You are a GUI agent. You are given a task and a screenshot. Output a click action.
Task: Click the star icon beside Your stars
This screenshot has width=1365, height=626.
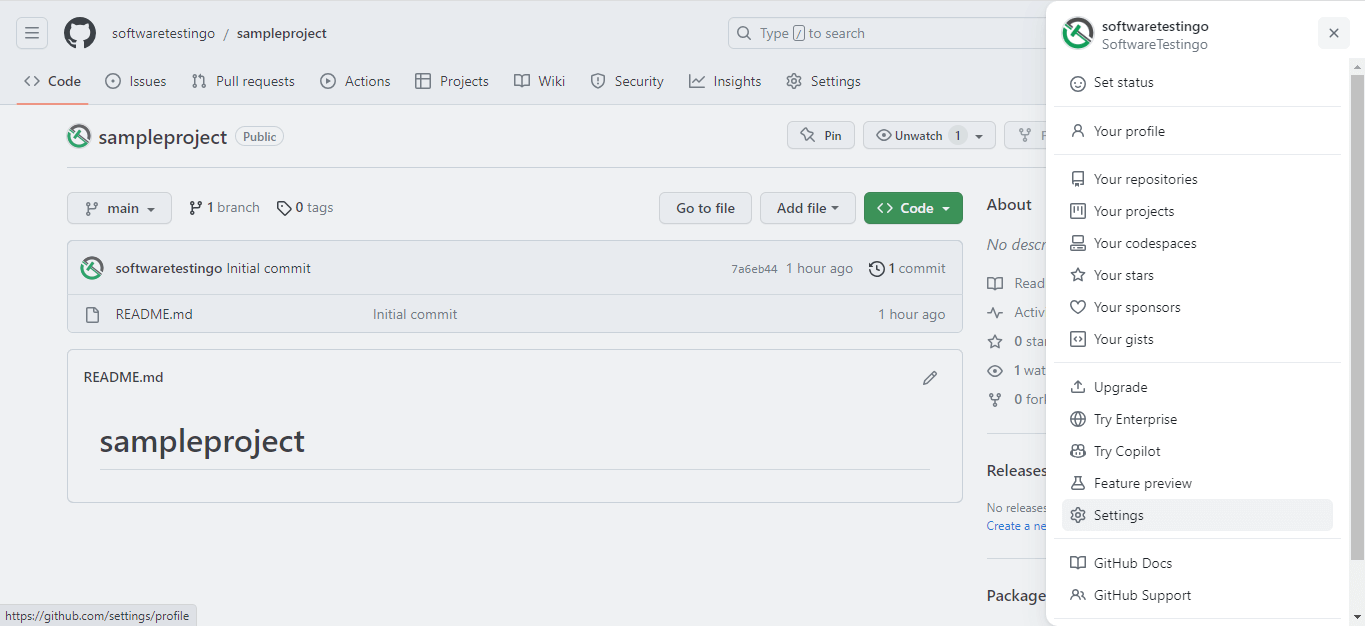pyautogui.click(x=1078, y=275)
